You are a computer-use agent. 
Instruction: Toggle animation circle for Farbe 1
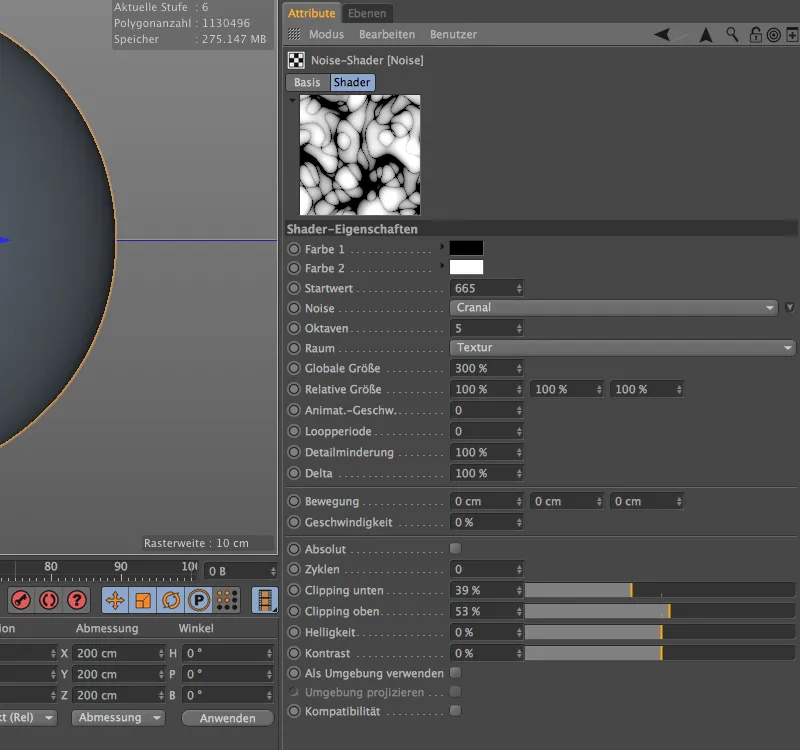click(294, 249)
